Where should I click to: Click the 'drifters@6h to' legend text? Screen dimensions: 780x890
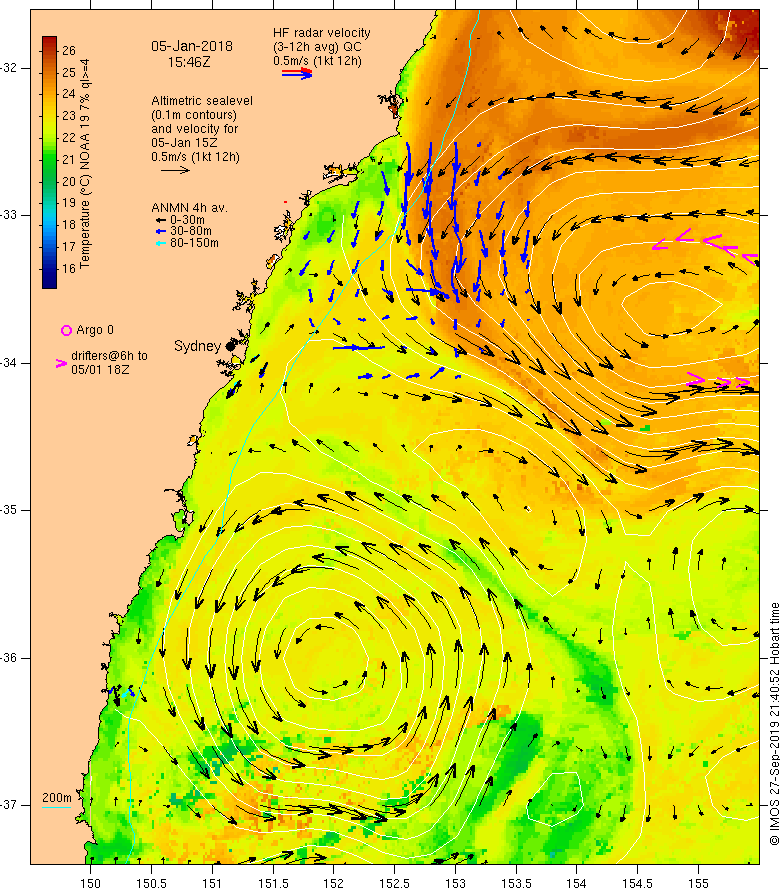pyautogui.click(x=110, y=356)
